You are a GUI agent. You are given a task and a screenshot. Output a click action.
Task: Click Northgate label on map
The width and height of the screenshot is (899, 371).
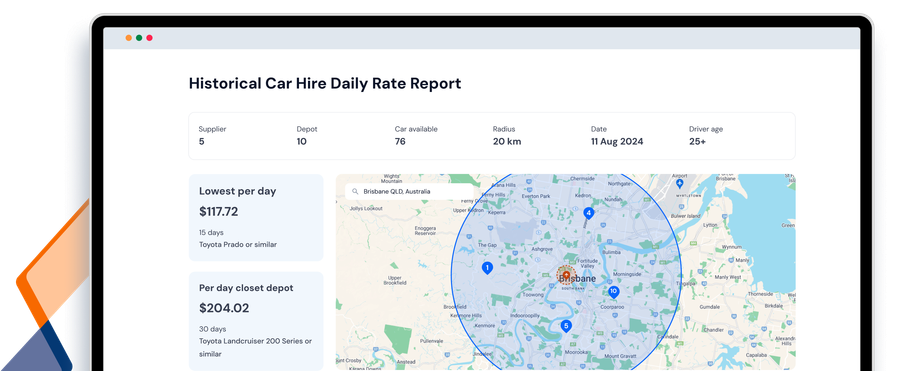click(619, 184)
